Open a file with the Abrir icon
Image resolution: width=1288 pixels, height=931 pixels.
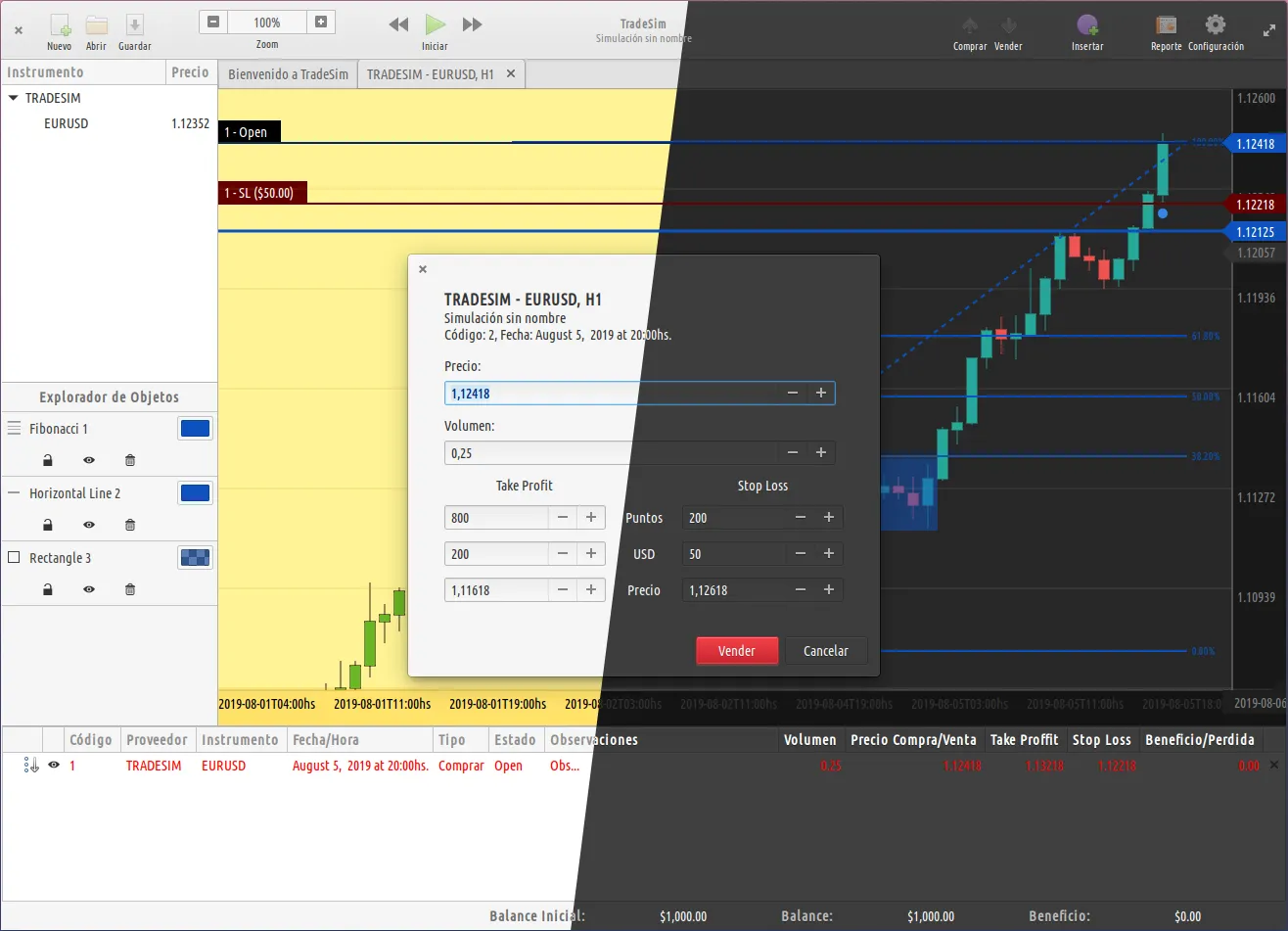click(96, 26)
